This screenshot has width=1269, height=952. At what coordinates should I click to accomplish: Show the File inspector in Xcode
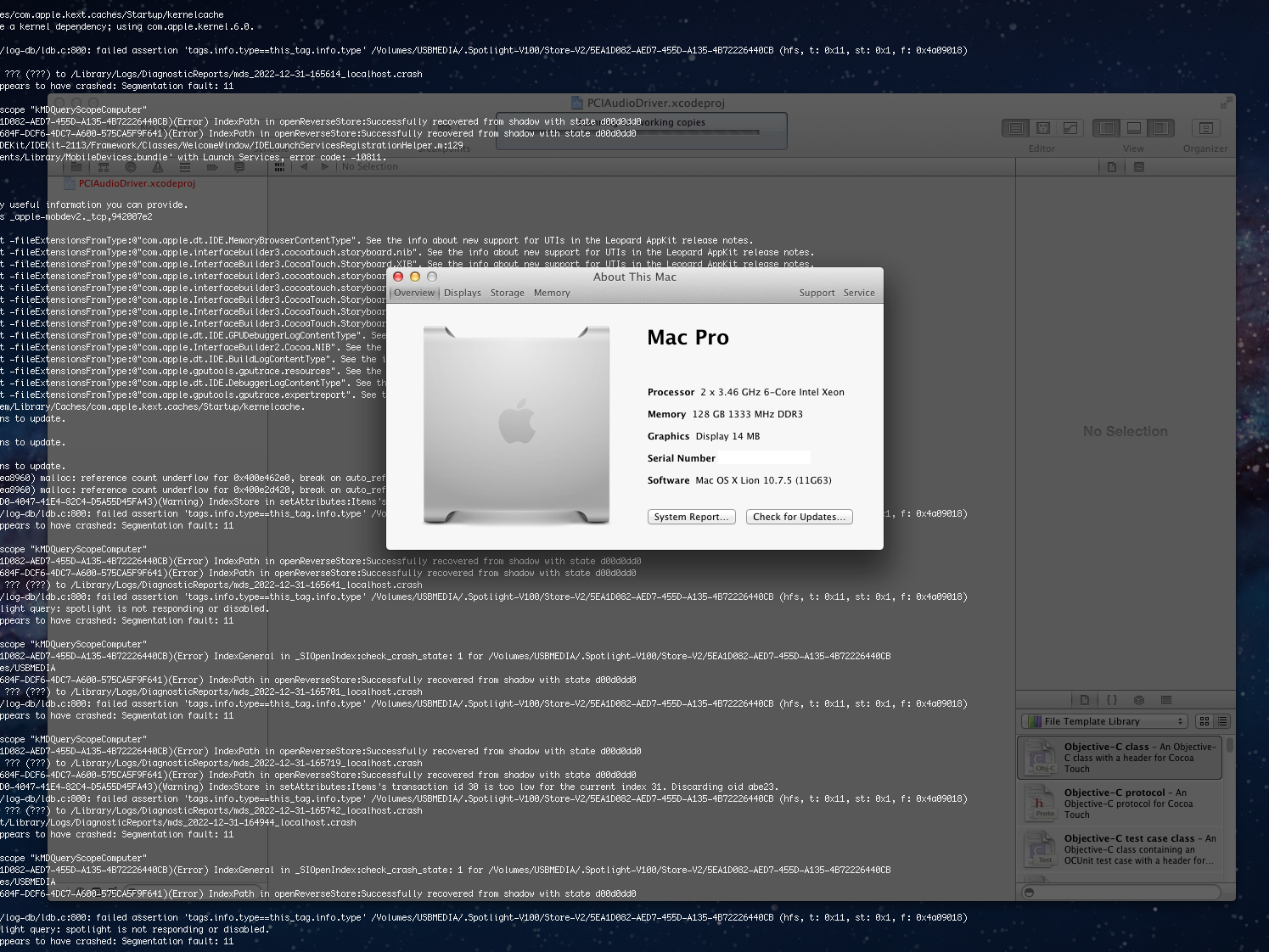[1112, 167]
